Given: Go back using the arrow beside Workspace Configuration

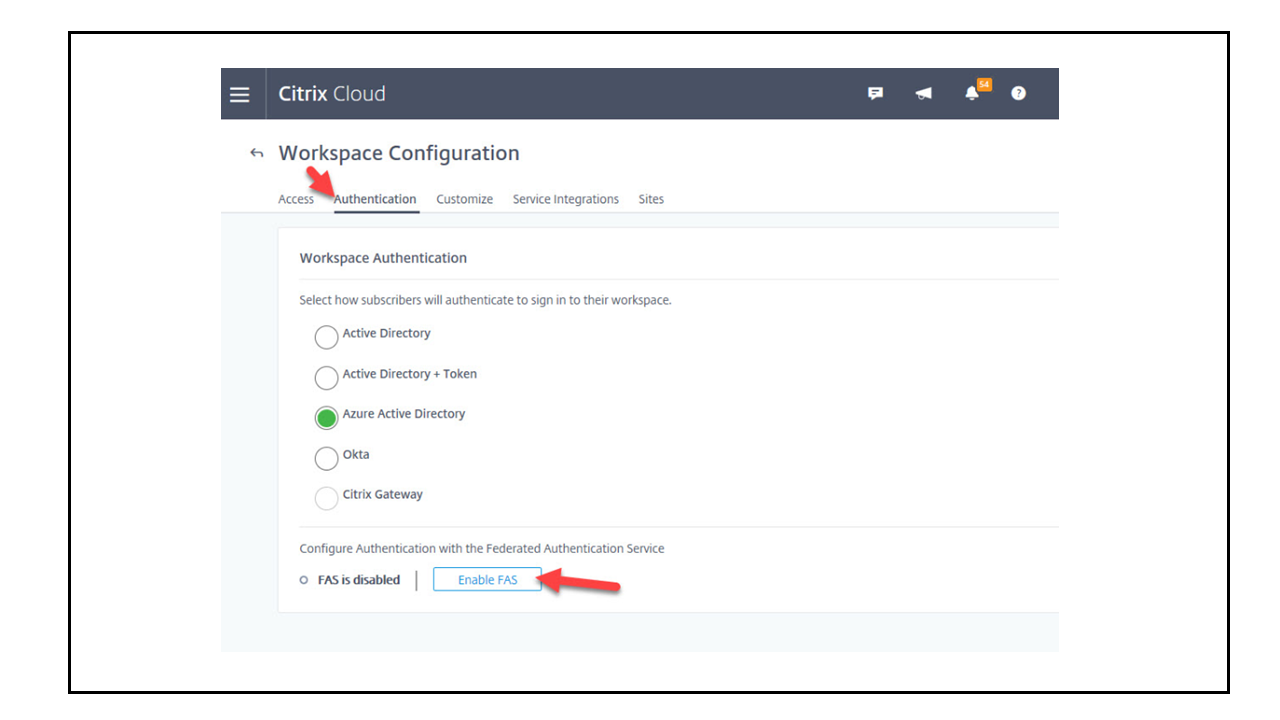Looking at the screenshot, I should 257,153.
